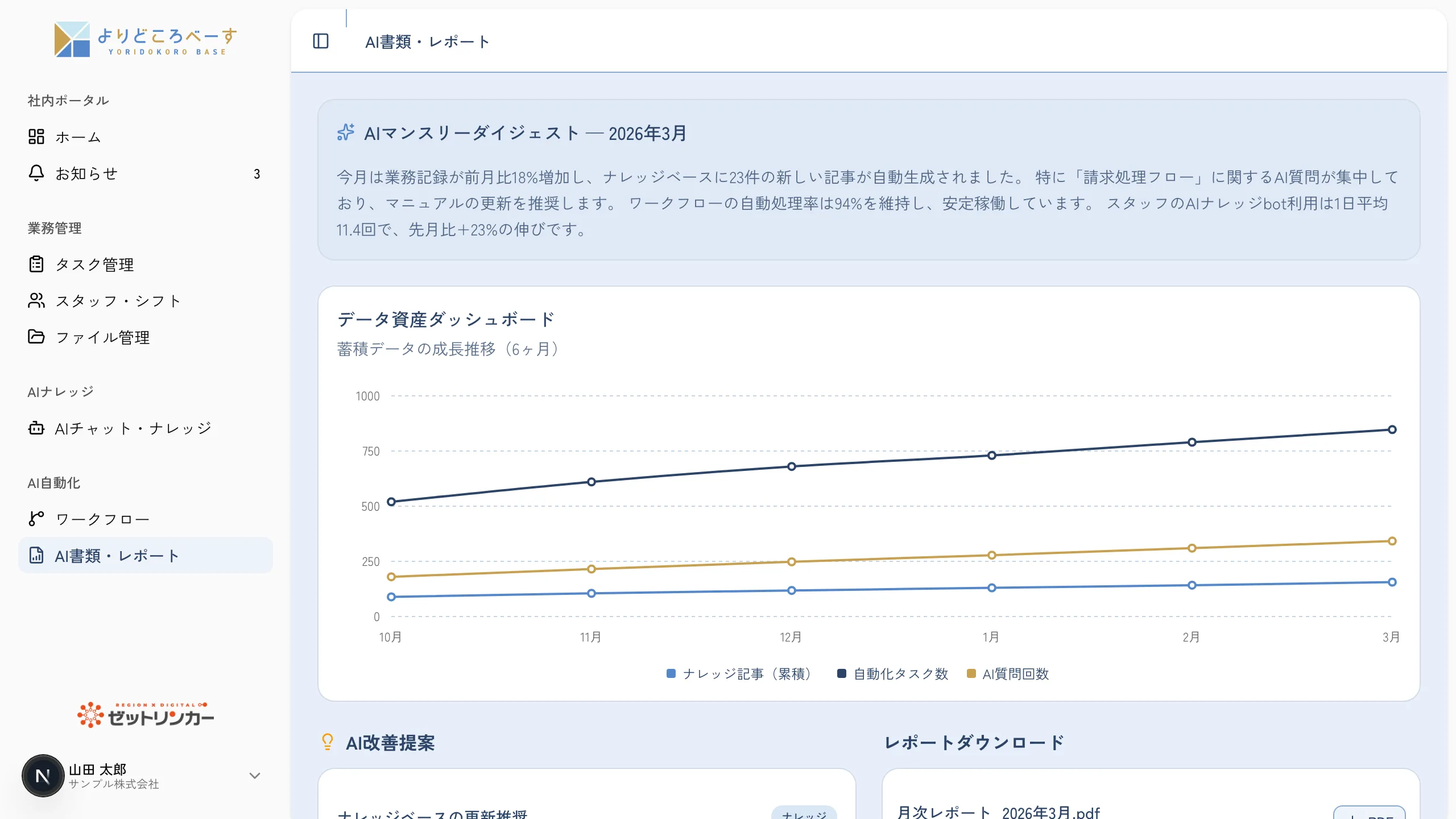The height and width of the screenshot is (819, 1456).
Task: Click the 山田 太郎 user name
Action: coord(97,769)
